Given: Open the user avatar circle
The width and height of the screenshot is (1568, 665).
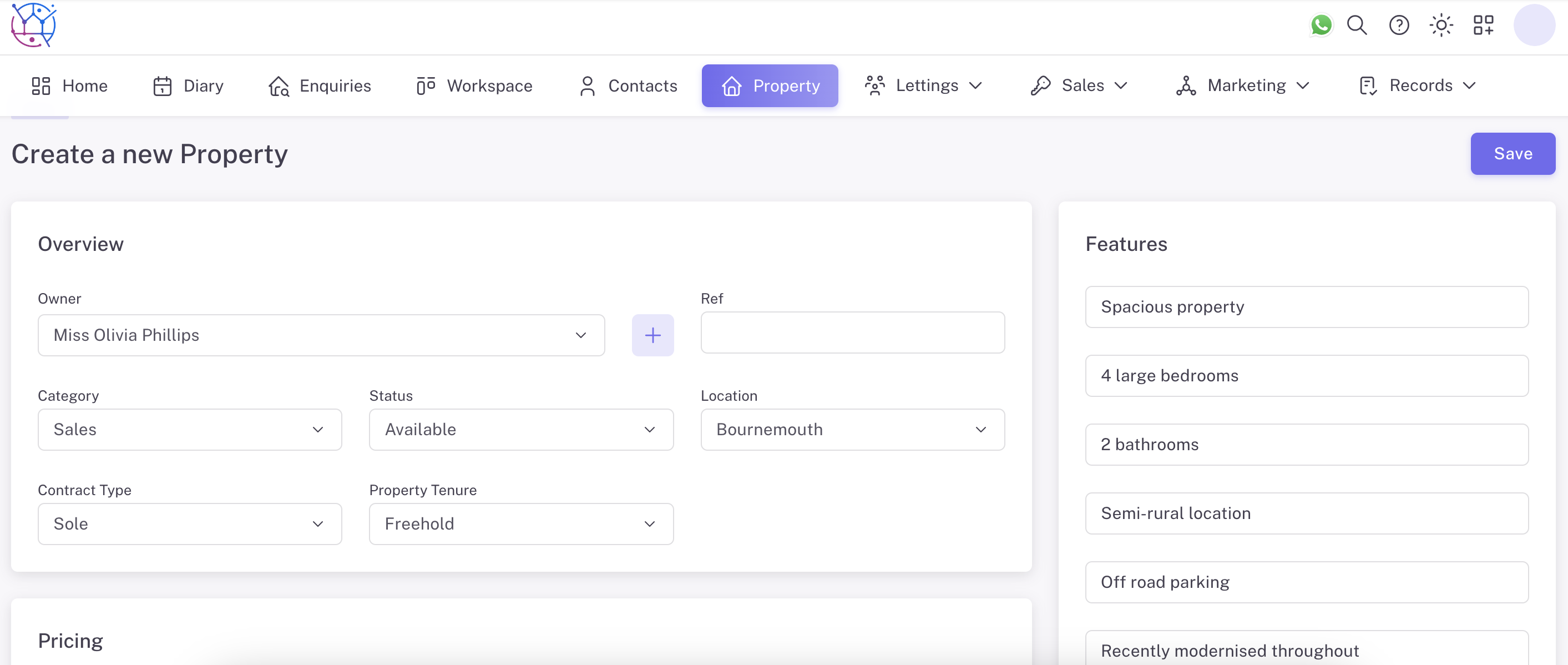Looking at the screenshot, I should 1534,26.
